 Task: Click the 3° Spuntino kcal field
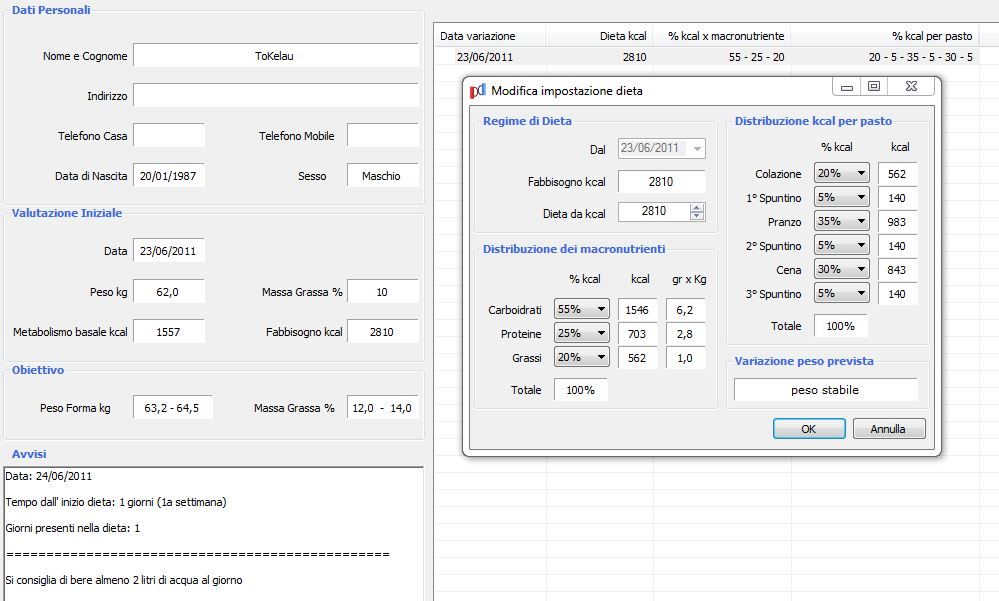click(x=897, y=294)
